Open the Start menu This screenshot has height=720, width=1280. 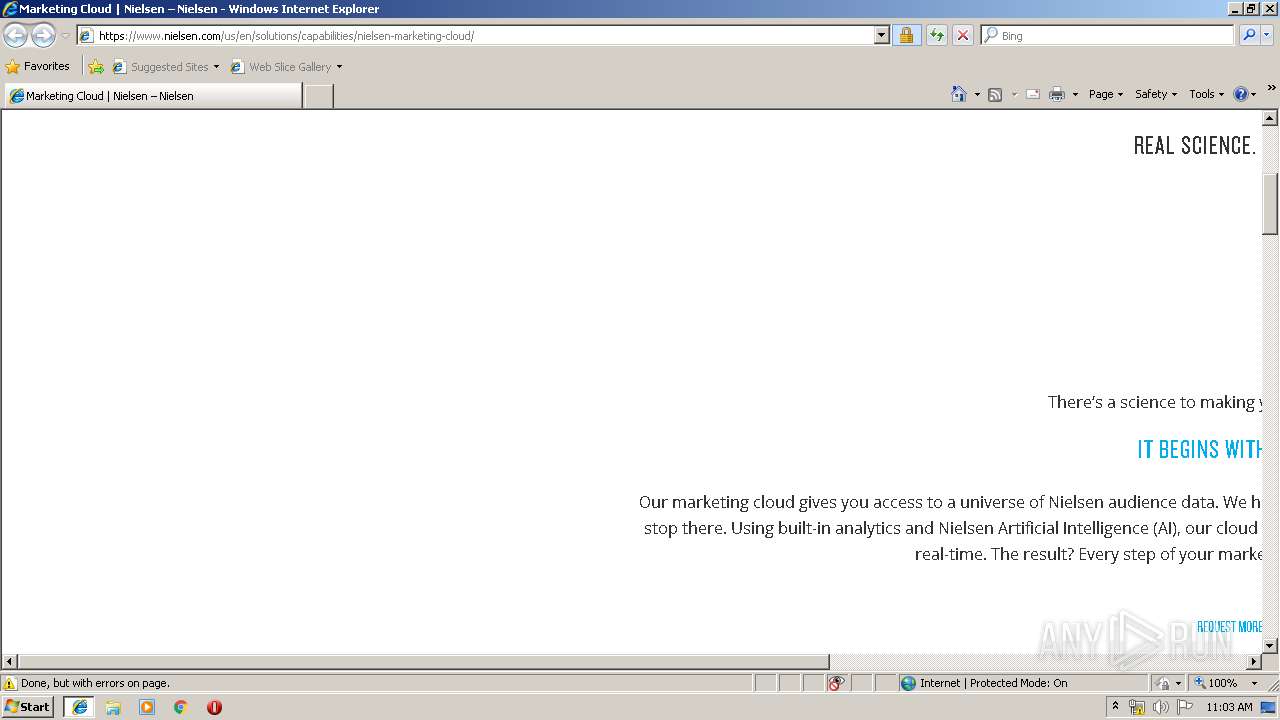(28, 706)
